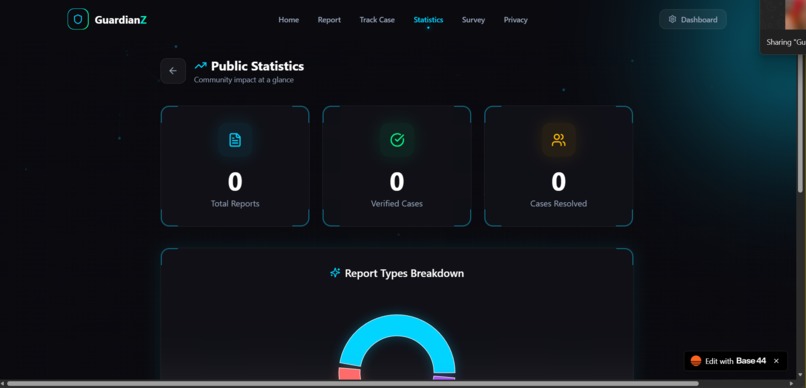Click the people icon above Cases Resolved
Image resolution: width=806 pixels, height=388 pixels.
558,140
